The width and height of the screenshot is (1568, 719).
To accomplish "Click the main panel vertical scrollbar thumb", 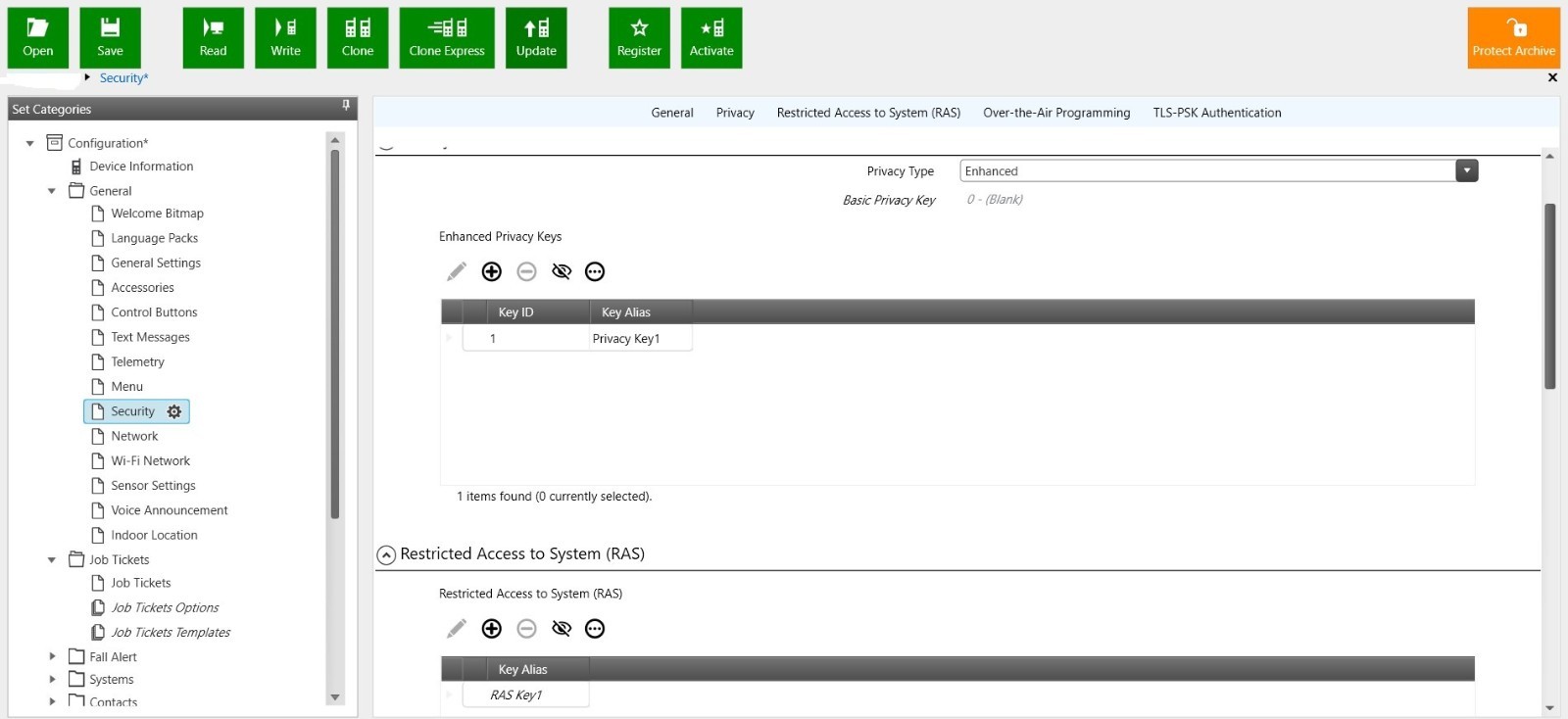I will (1549, 296).
